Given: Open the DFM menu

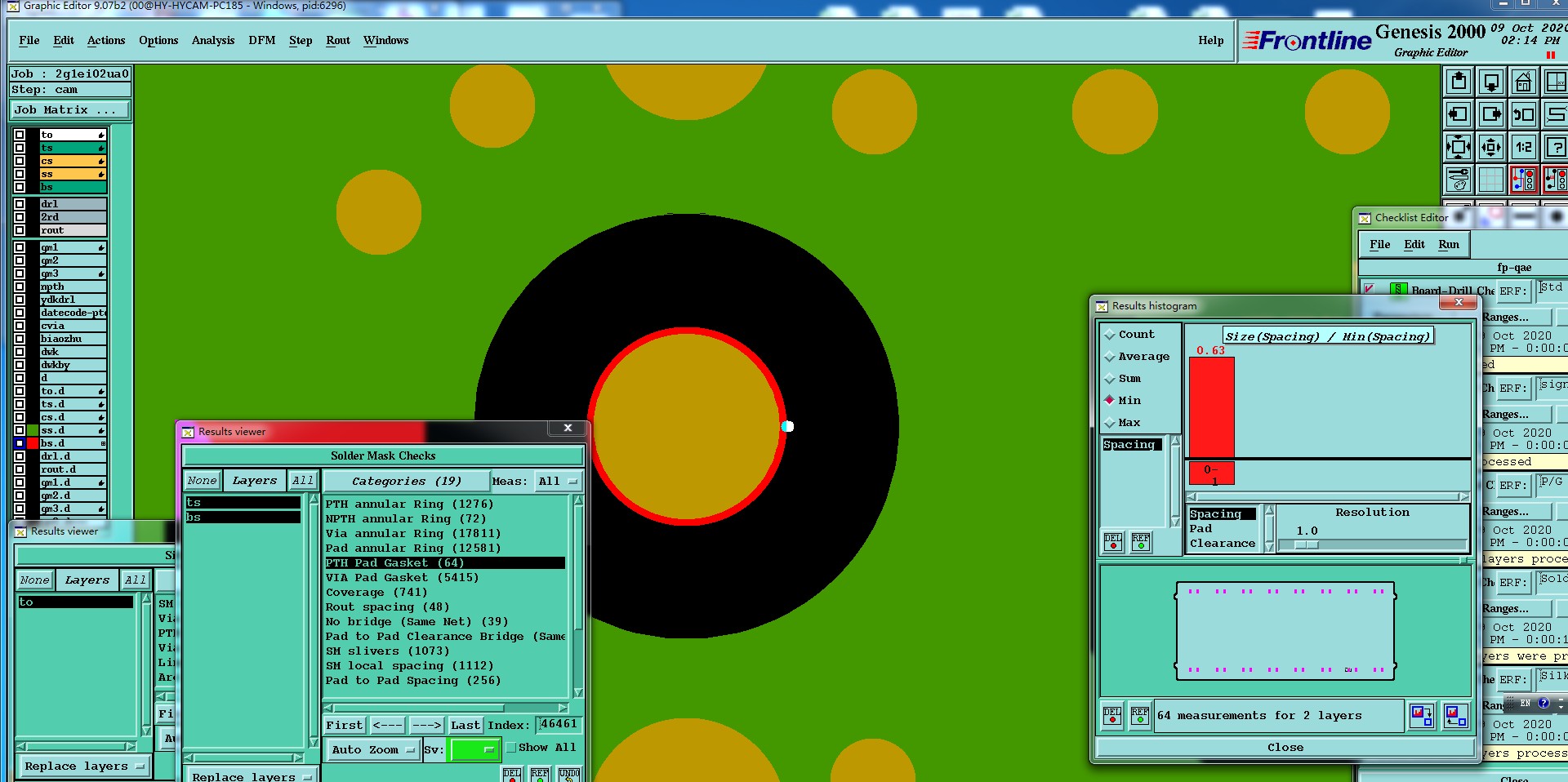Looking at the screenshot, I should tap(262, 41).
